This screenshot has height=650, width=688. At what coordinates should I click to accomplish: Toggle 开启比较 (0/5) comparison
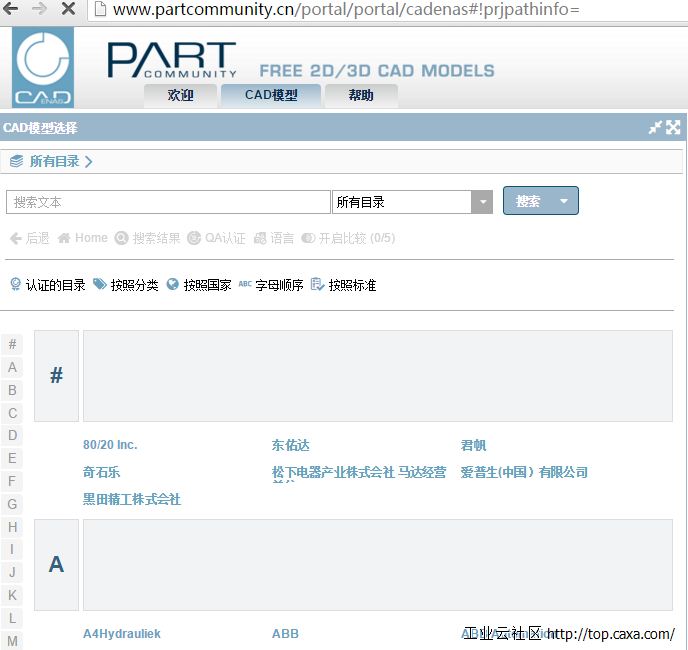348,238
